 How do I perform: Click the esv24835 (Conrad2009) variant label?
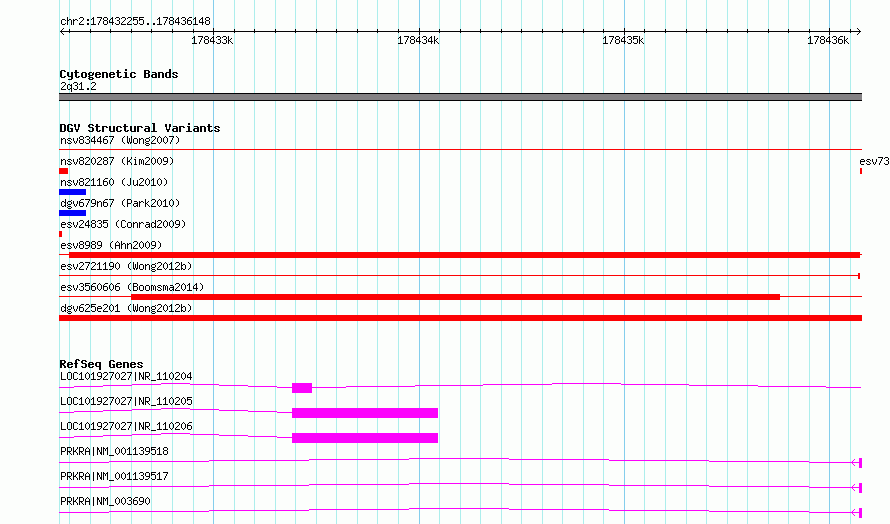[x=123, y=224]
